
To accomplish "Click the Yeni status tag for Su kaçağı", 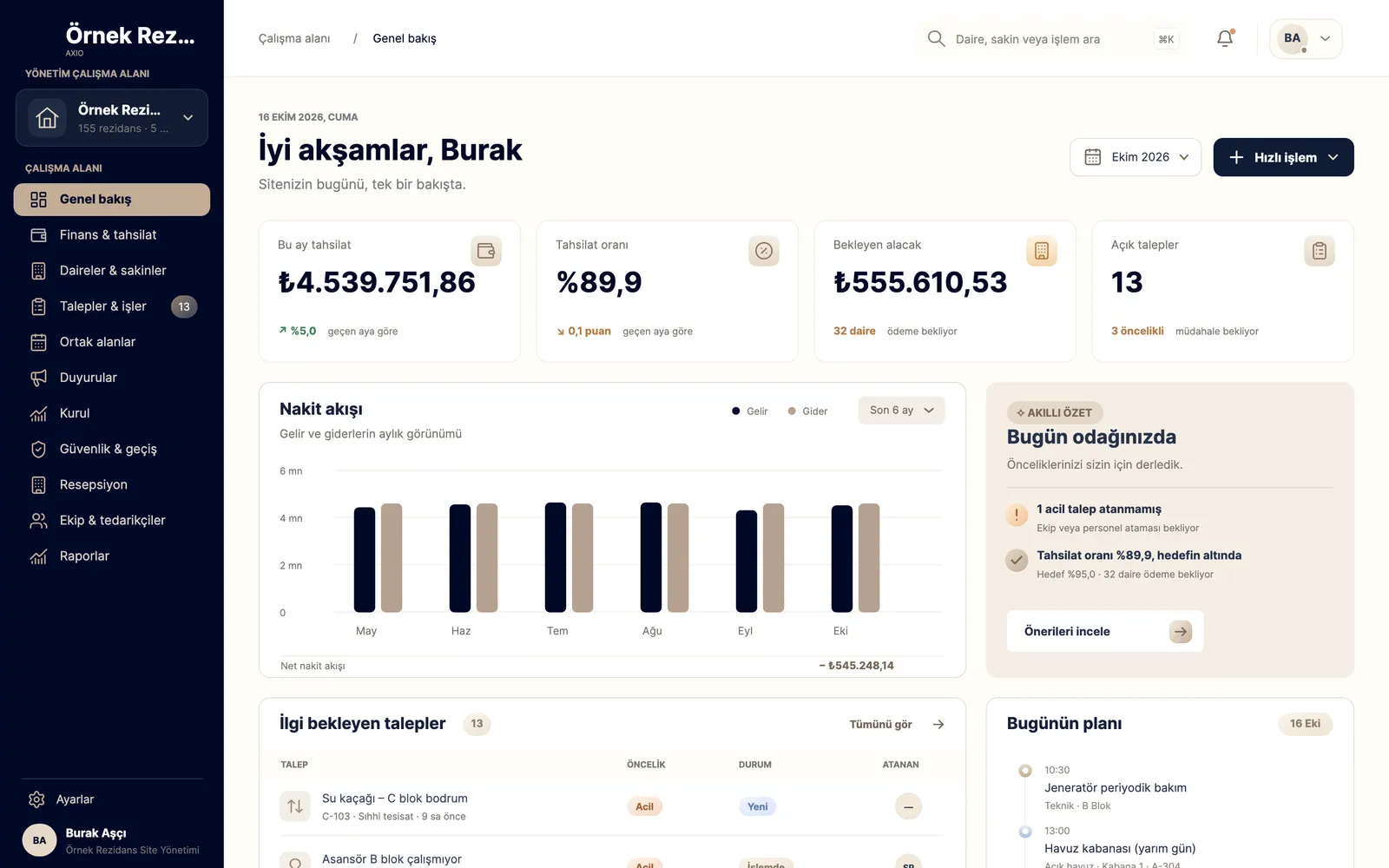I will tap(758, 806).
